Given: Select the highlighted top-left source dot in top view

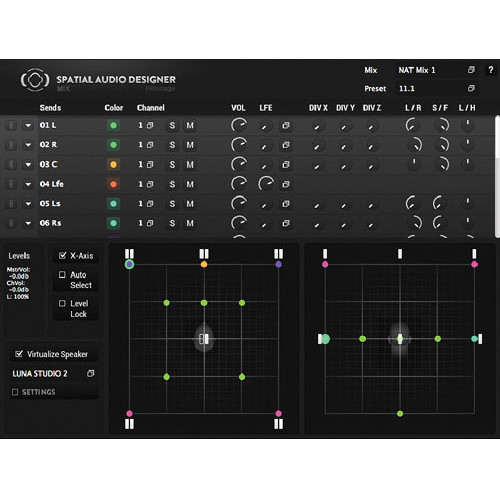Looking at the screenshot, I should point(129,264).
